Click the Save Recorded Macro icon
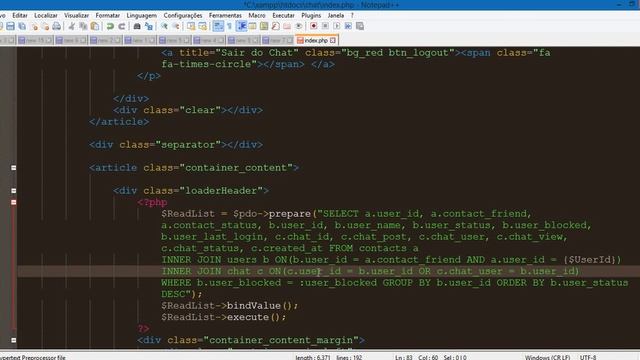 coord(360,26)
